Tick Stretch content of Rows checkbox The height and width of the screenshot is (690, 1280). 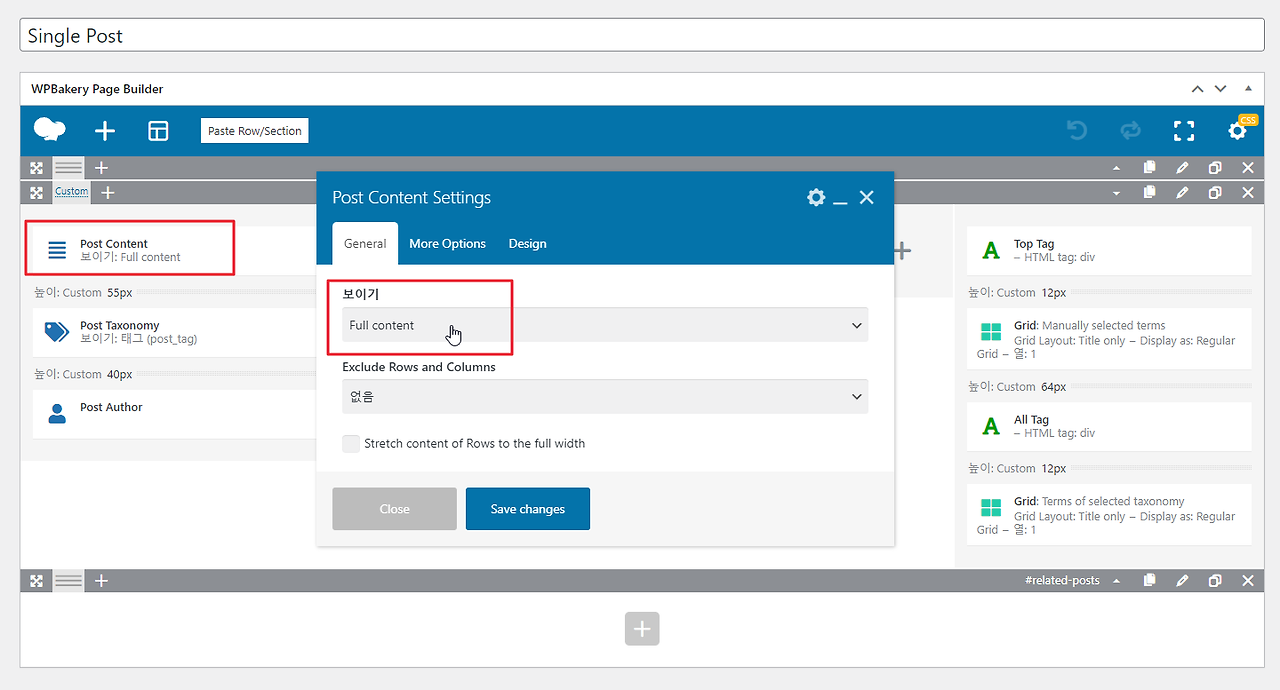point(351,443)
